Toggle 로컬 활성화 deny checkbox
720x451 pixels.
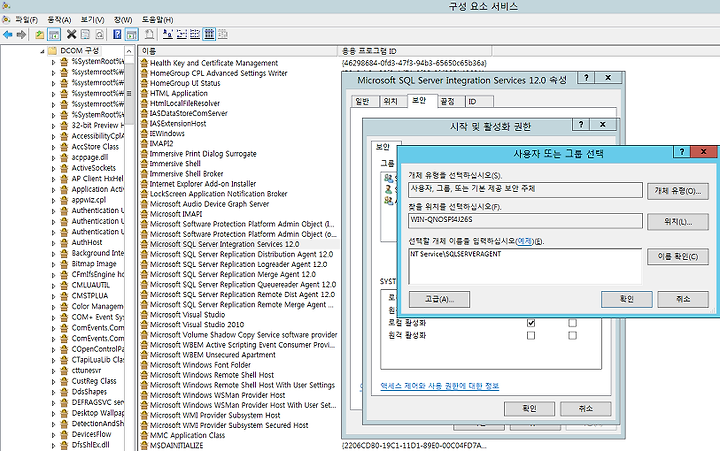[x=572, y=323]
